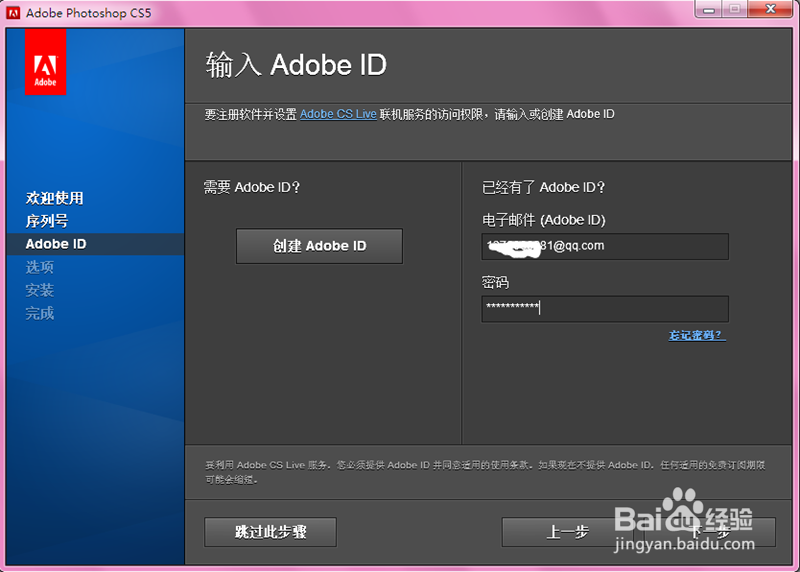The image size is (800, 572).
Task: Minimize the installer window
Action: 709,9
